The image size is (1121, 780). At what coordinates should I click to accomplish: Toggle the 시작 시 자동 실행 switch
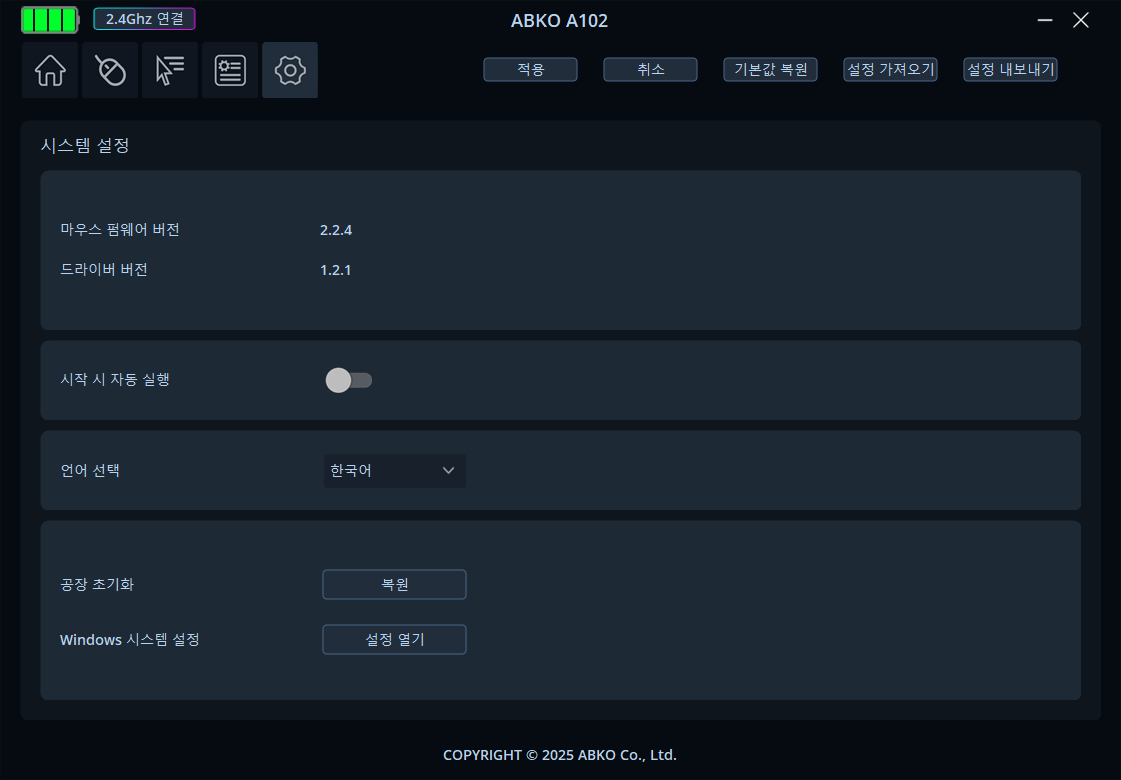point(349,380)
